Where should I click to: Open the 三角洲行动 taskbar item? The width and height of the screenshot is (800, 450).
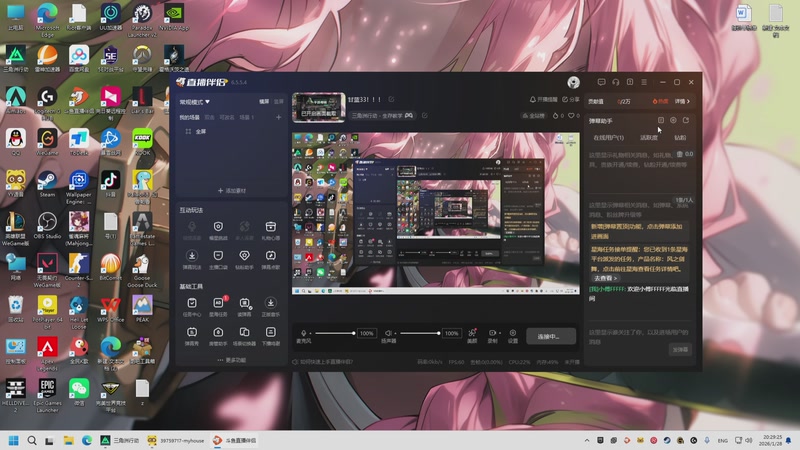pyautogui.click(x=120, y=440)
